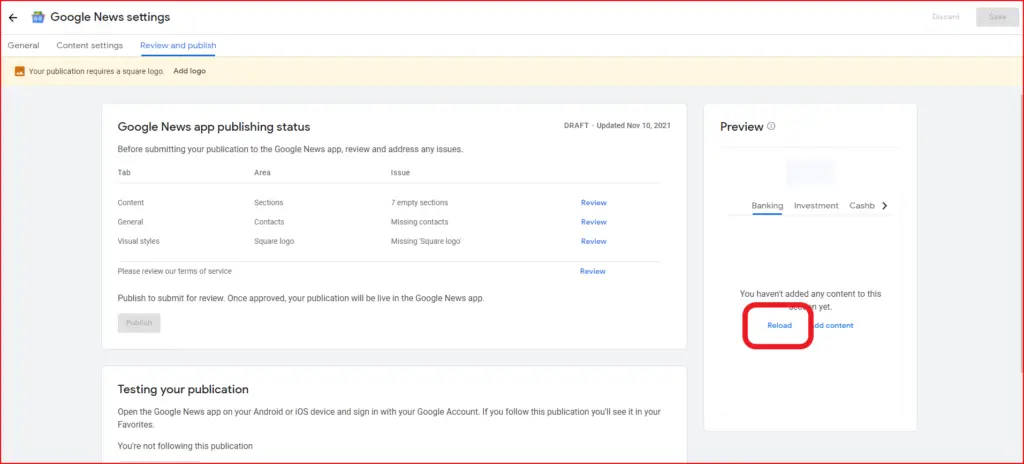Open the partially shown Cashb tab in Preview

862,206
